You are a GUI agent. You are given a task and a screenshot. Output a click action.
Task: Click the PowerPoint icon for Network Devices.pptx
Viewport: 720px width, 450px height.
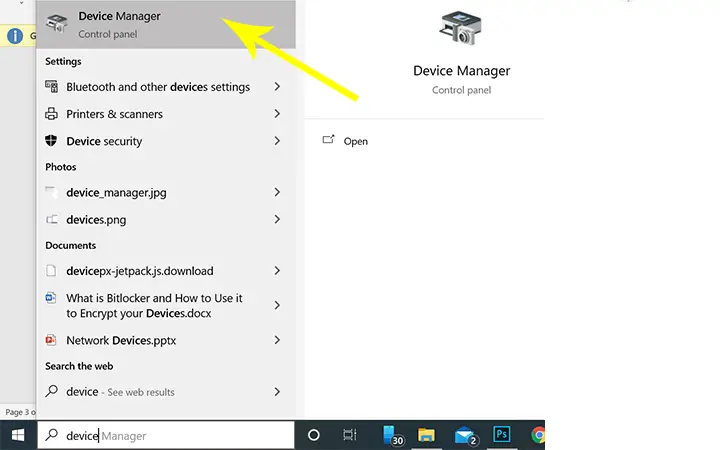click(51, 340)
